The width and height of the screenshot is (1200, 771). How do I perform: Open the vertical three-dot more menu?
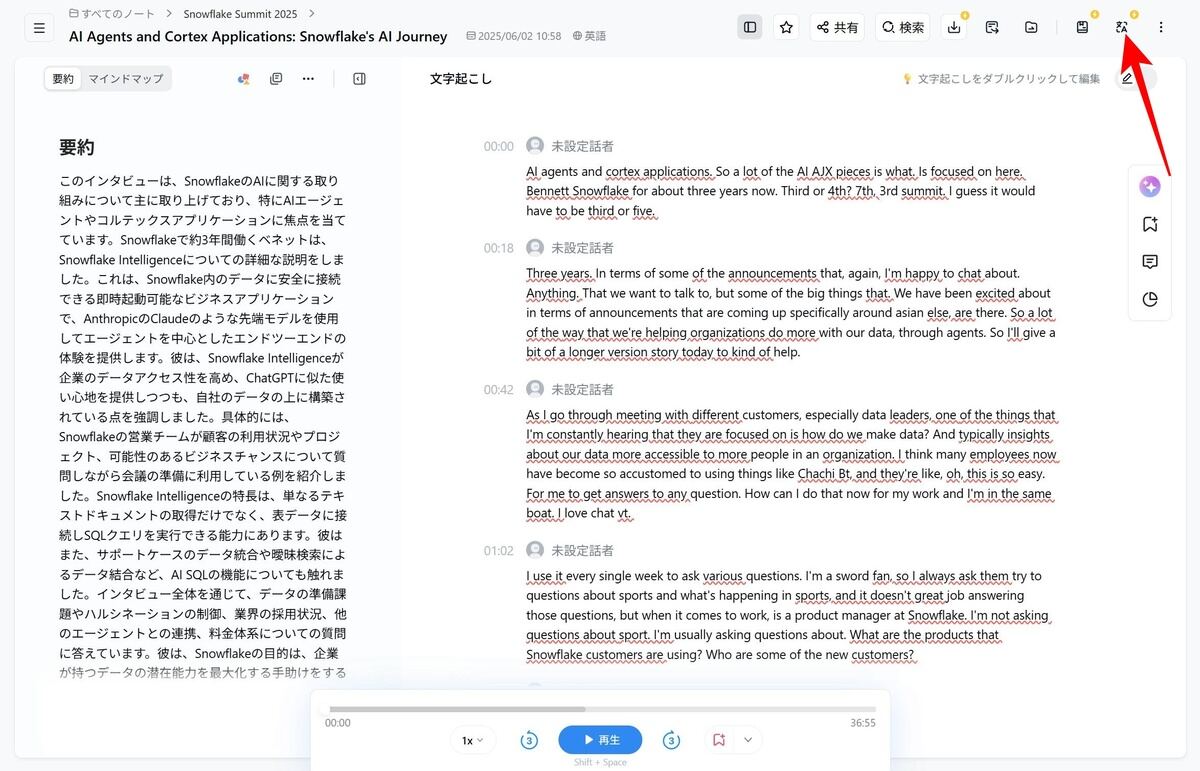click(x=1161, y=27)
